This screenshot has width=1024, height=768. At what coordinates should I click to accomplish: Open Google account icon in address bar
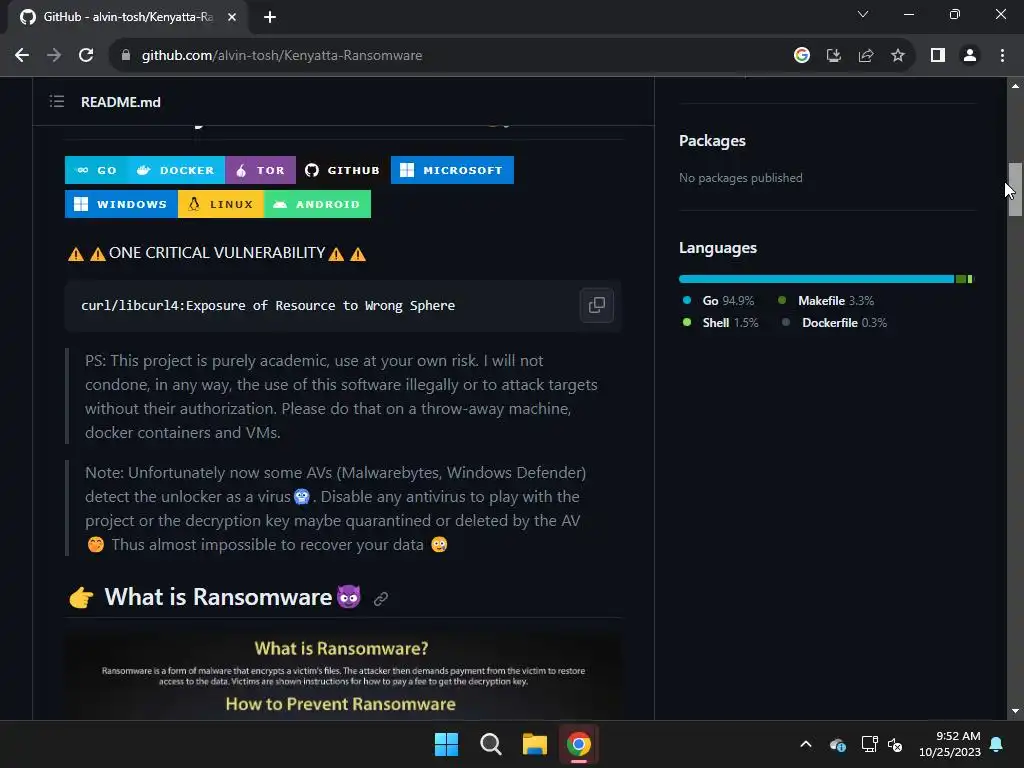pos(801,55)
